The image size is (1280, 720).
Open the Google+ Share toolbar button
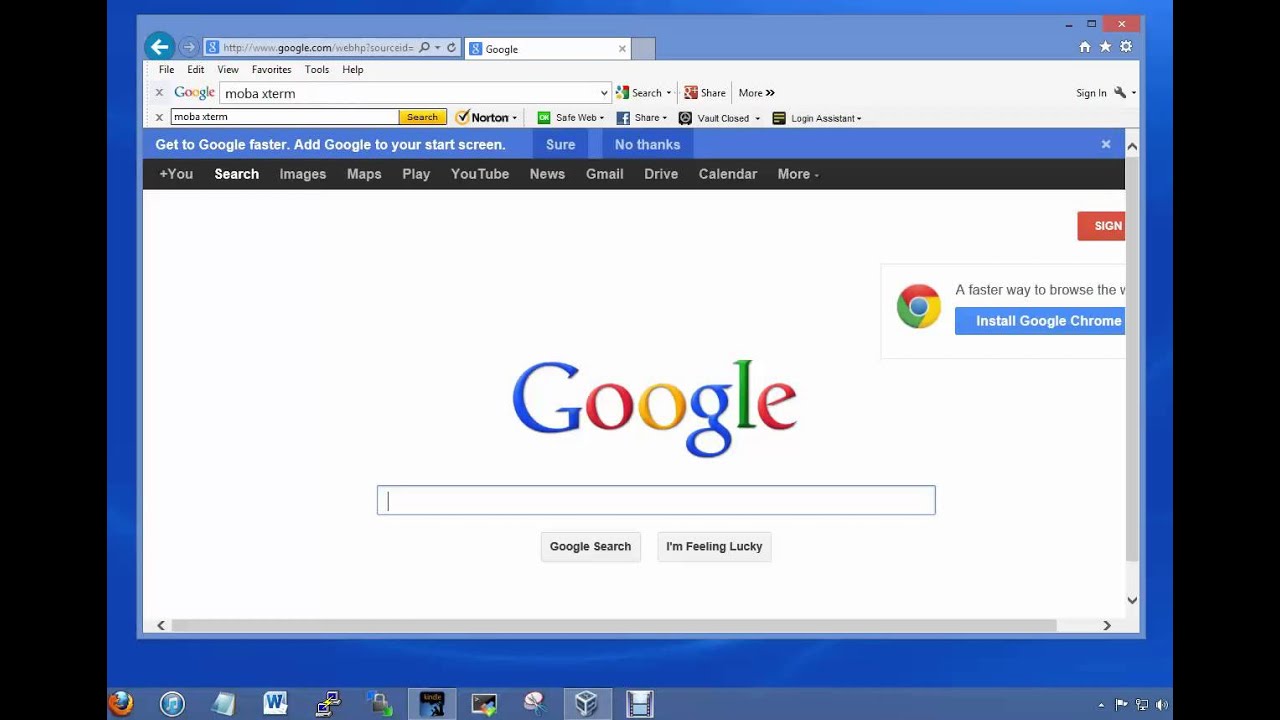[x=705, y=93]
